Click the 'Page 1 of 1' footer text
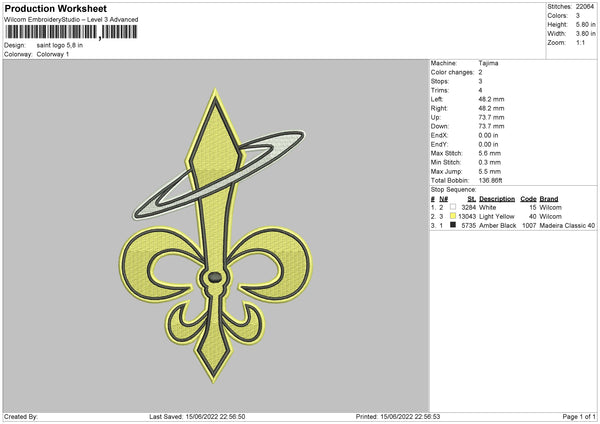The image size is (600, 424). (x=579, y=416)
